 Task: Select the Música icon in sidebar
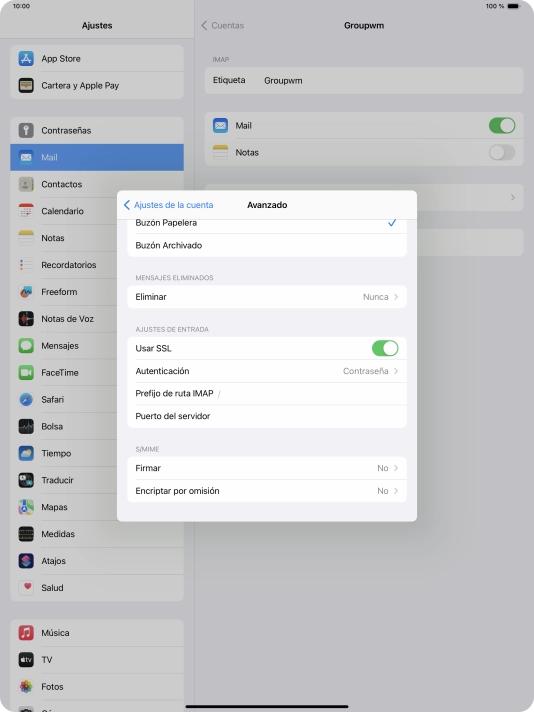coord(26,633)
